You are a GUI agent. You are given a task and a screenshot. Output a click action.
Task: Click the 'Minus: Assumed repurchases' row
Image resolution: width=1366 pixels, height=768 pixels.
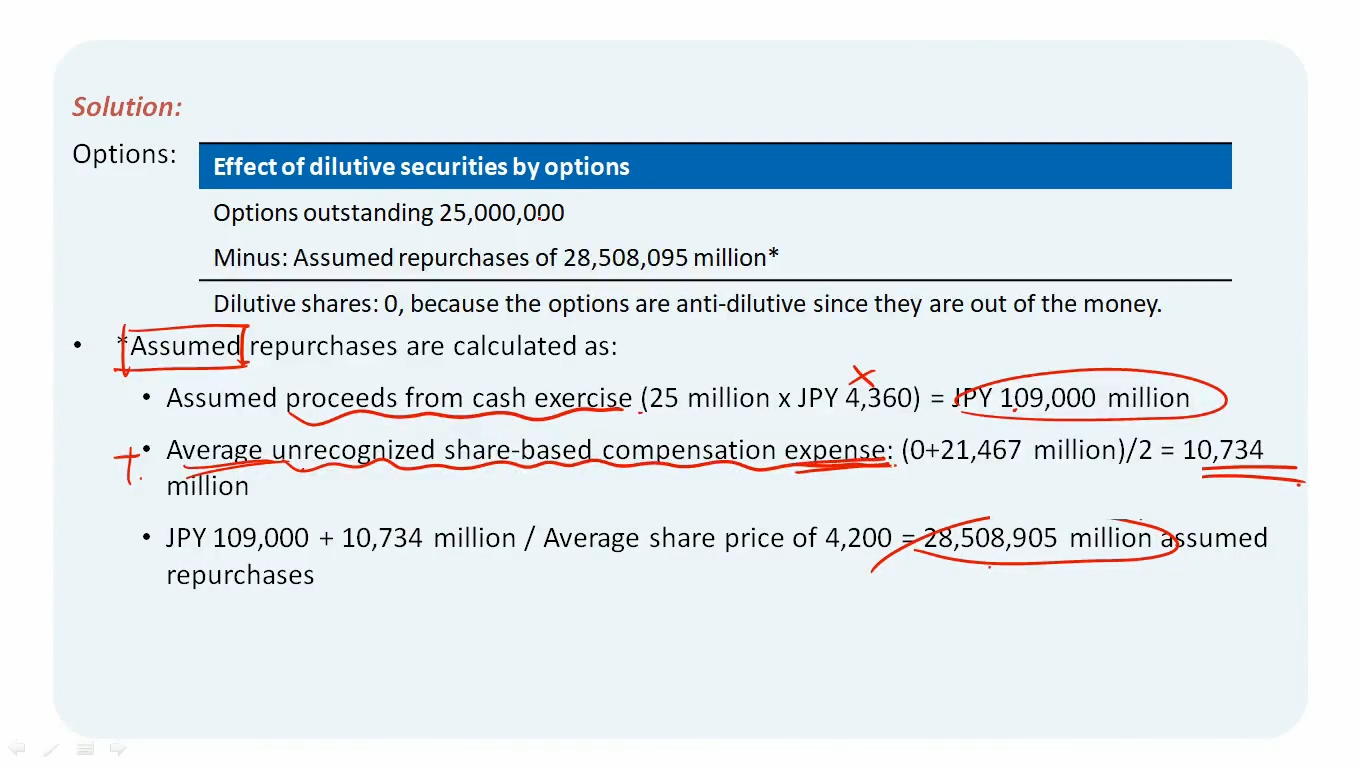click(715, 257)
